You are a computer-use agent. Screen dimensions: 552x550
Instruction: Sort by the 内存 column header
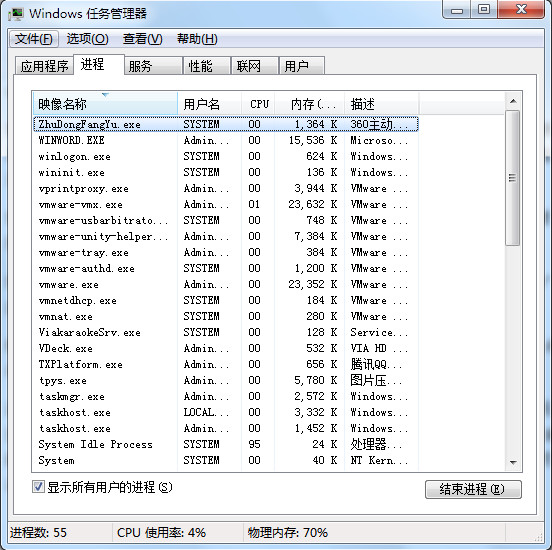coord(309,104)
